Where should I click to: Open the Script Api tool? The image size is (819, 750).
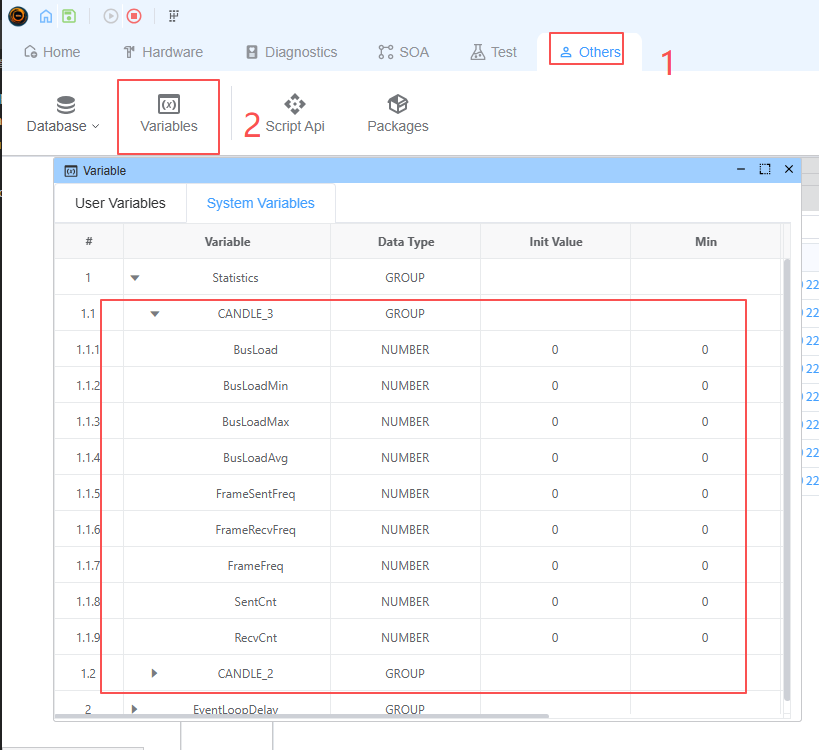(295, 114)
